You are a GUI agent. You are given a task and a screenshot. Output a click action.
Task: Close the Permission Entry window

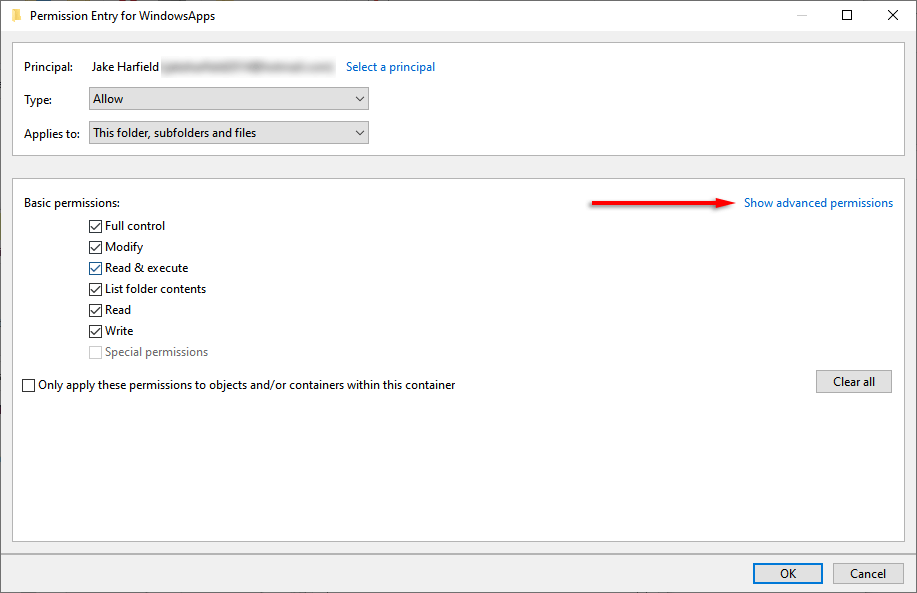892,15
